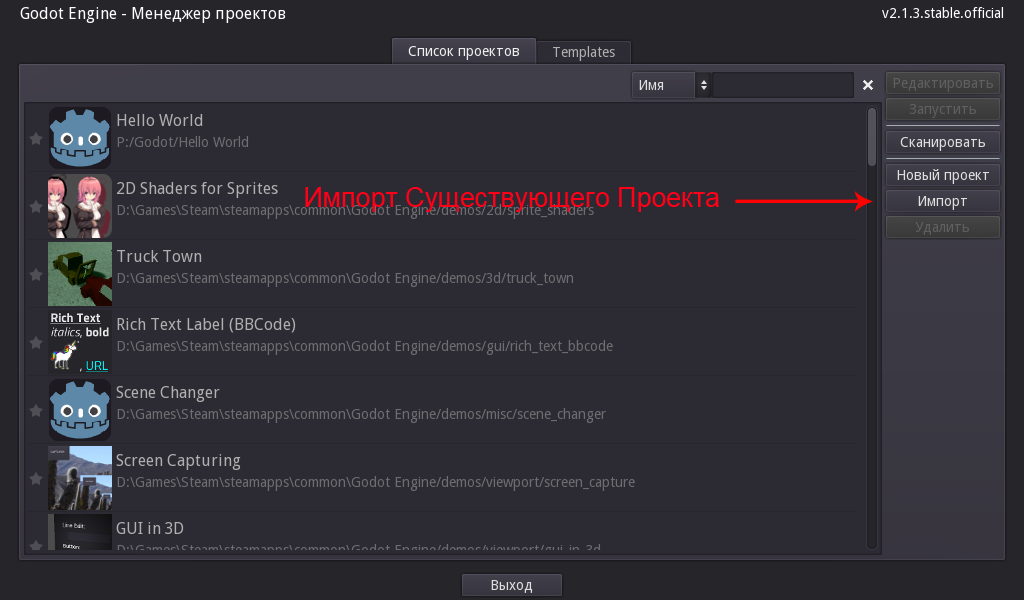1024x600 pixels.
Task: Click the demos/viewport/screen_capture path text
Action: point(376,482)
